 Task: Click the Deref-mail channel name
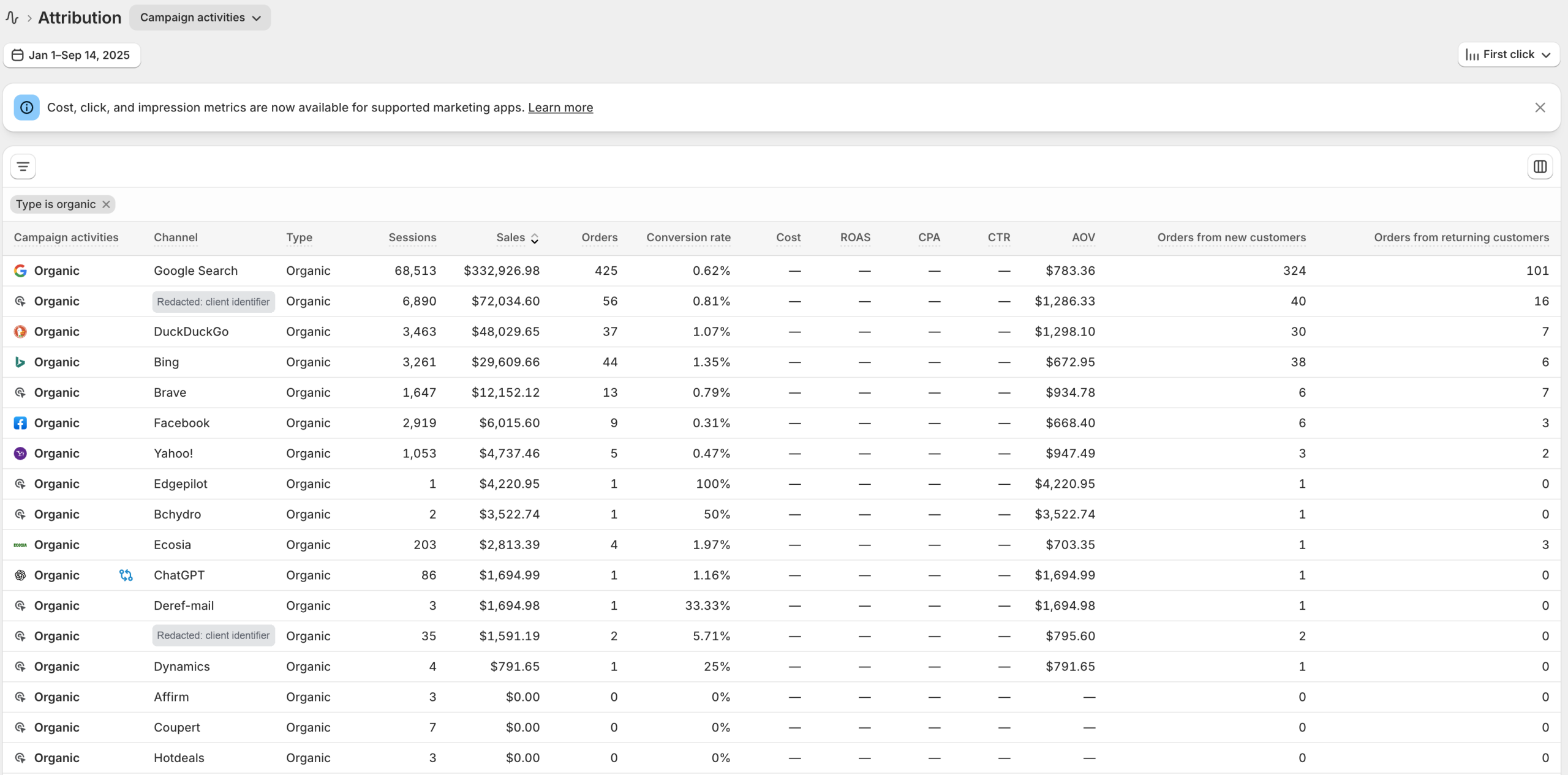tap(184, 606)
